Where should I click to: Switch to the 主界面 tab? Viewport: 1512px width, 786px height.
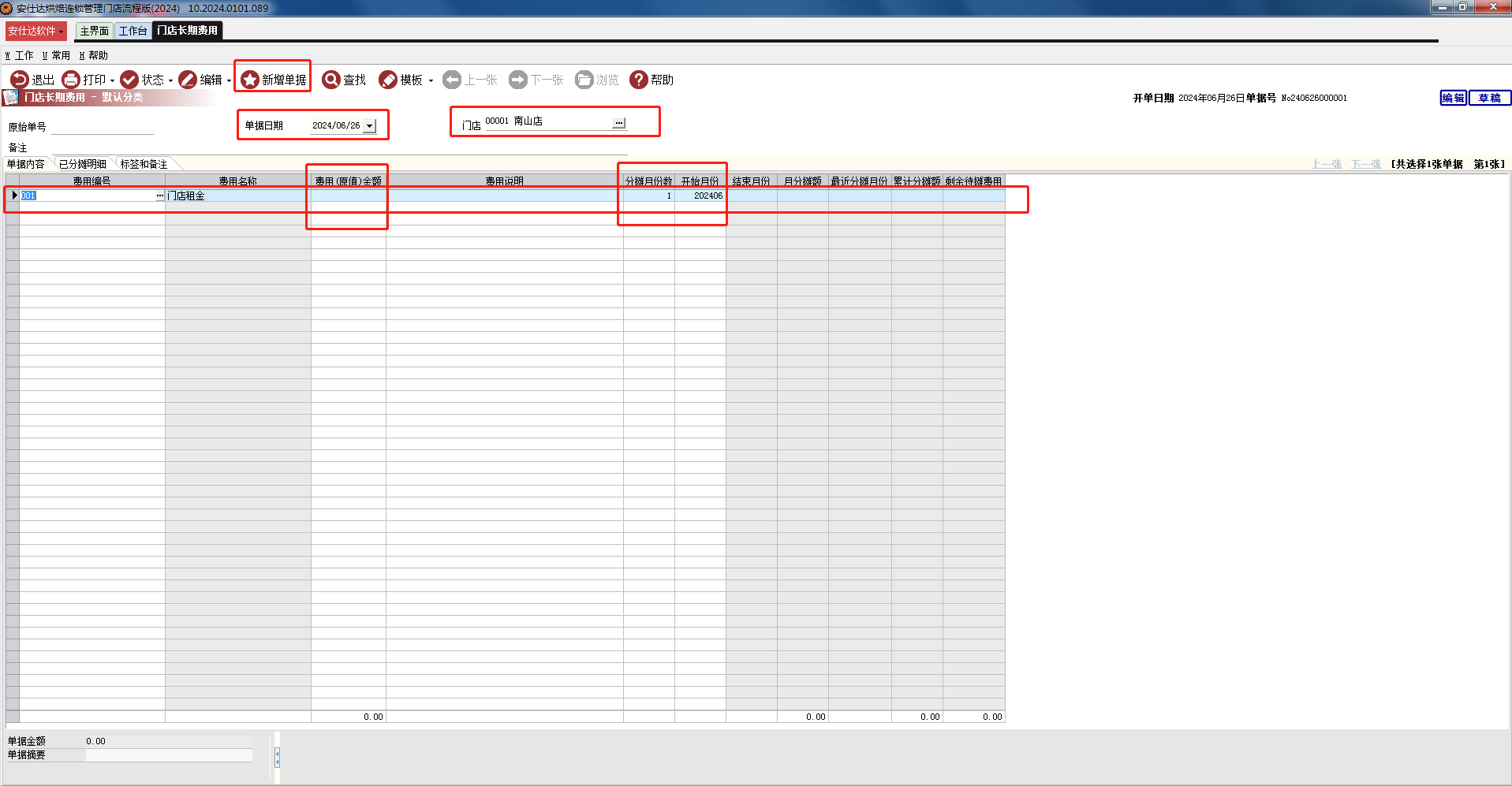tap(95, 31)
